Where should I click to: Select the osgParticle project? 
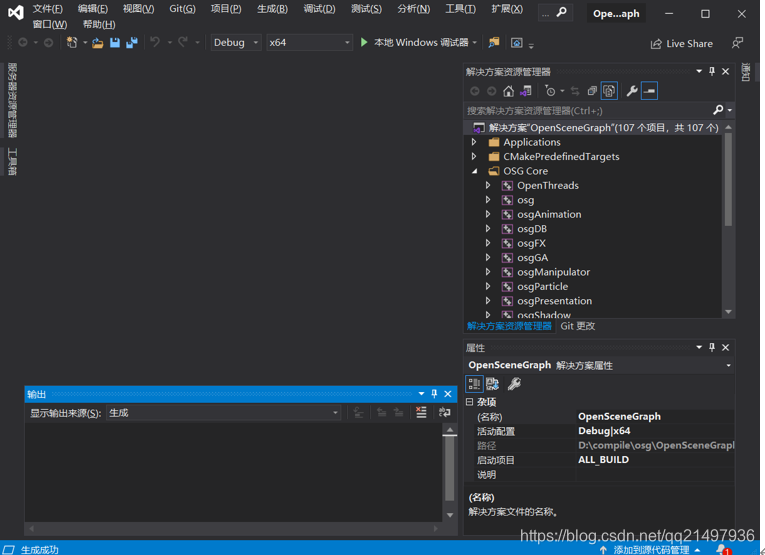click(x=543, y=286)
